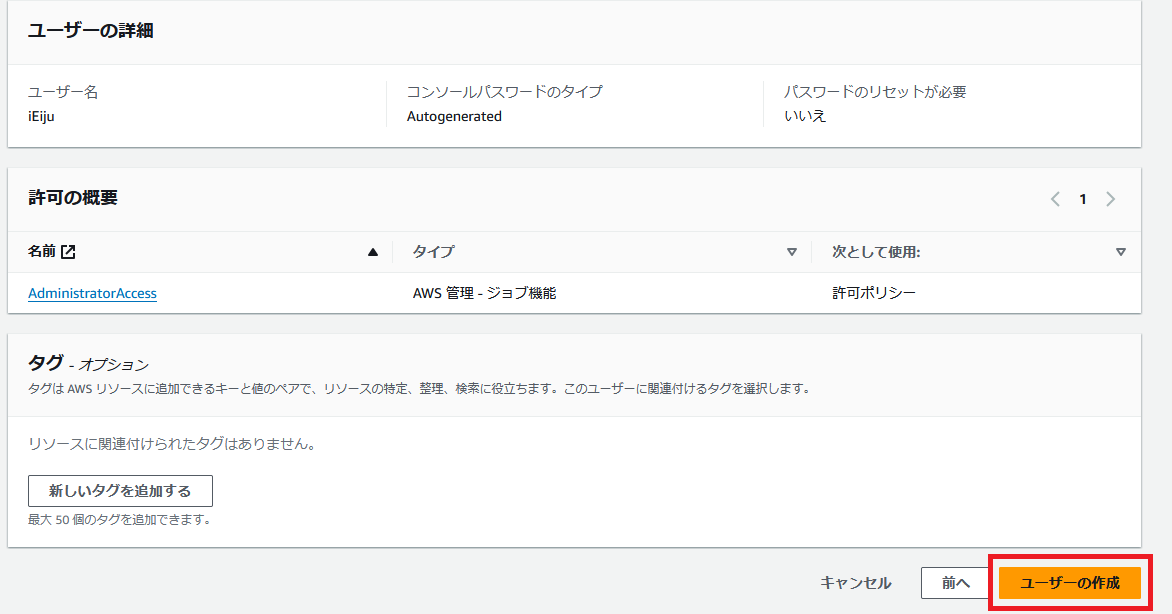Go to previous page chevron in 許可の概要
Image resolution: width=1172 pixels, height=614 pixels.
pos(1055,199)
